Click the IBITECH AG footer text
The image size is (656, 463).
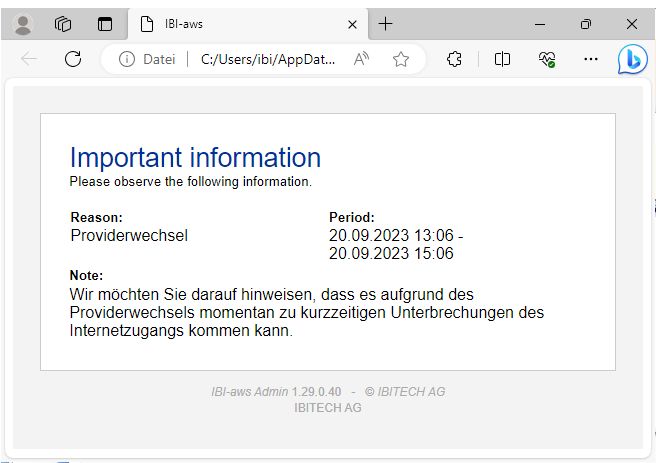point(327,407)
